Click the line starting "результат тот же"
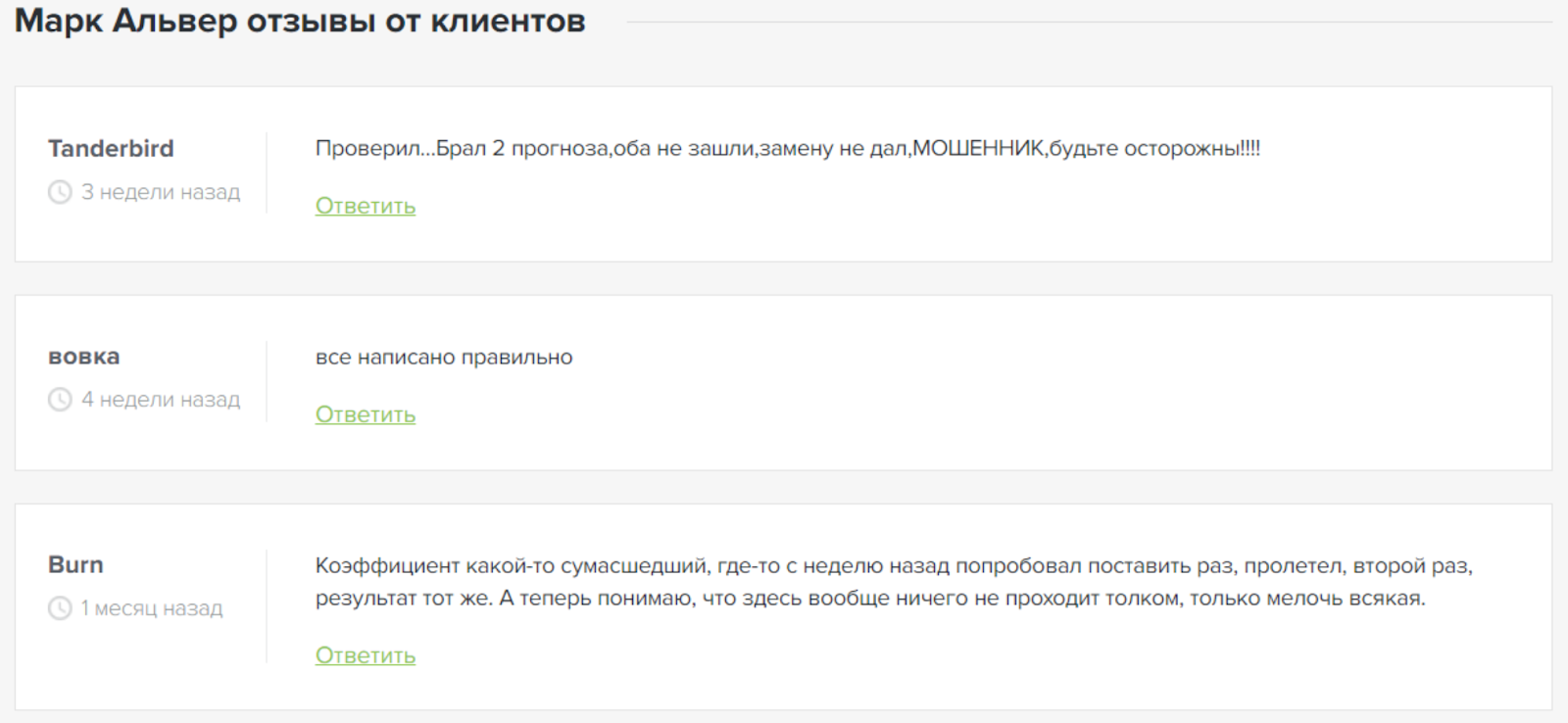 [x=869, y=599]
